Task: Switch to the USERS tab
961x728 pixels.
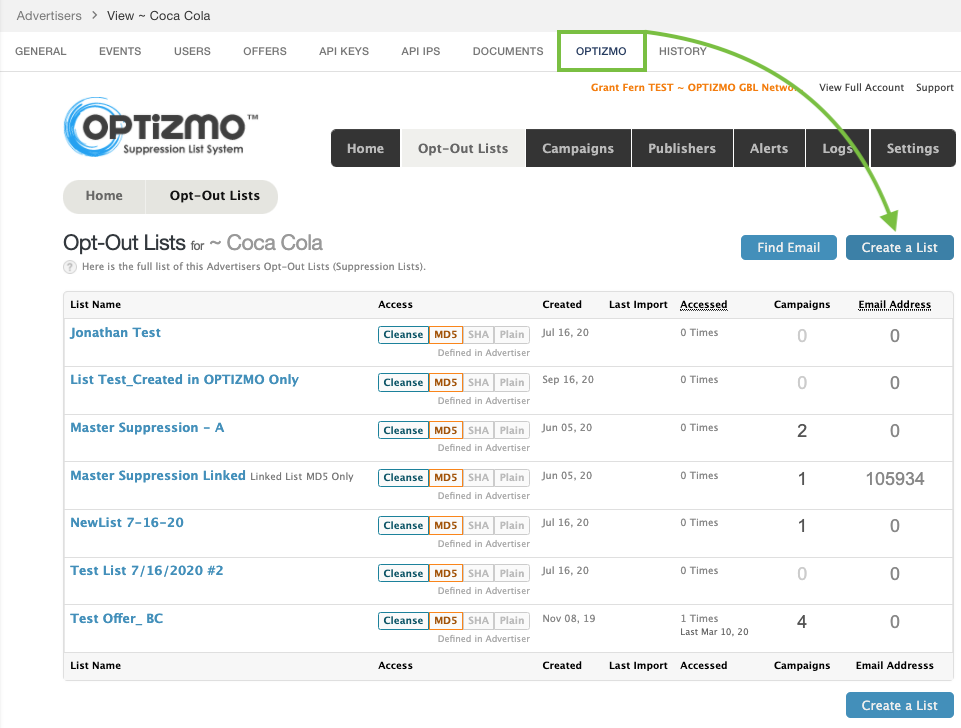Action: [192, 51]
